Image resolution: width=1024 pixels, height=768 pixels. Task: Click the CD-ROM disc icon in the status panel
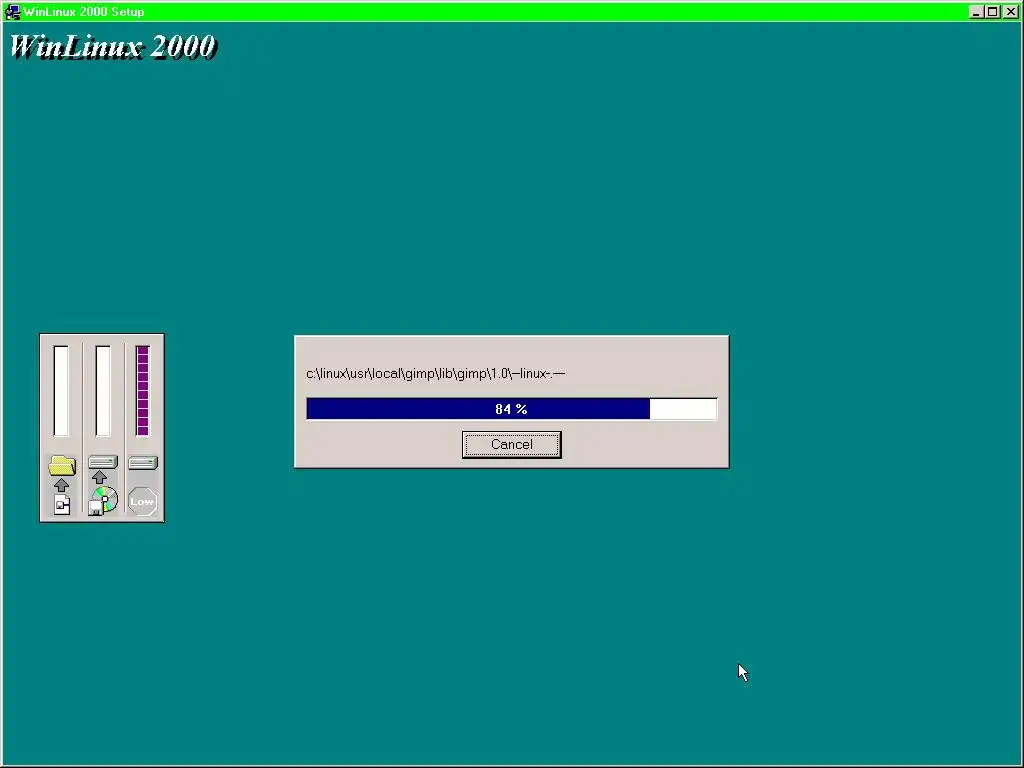point(103,502)
